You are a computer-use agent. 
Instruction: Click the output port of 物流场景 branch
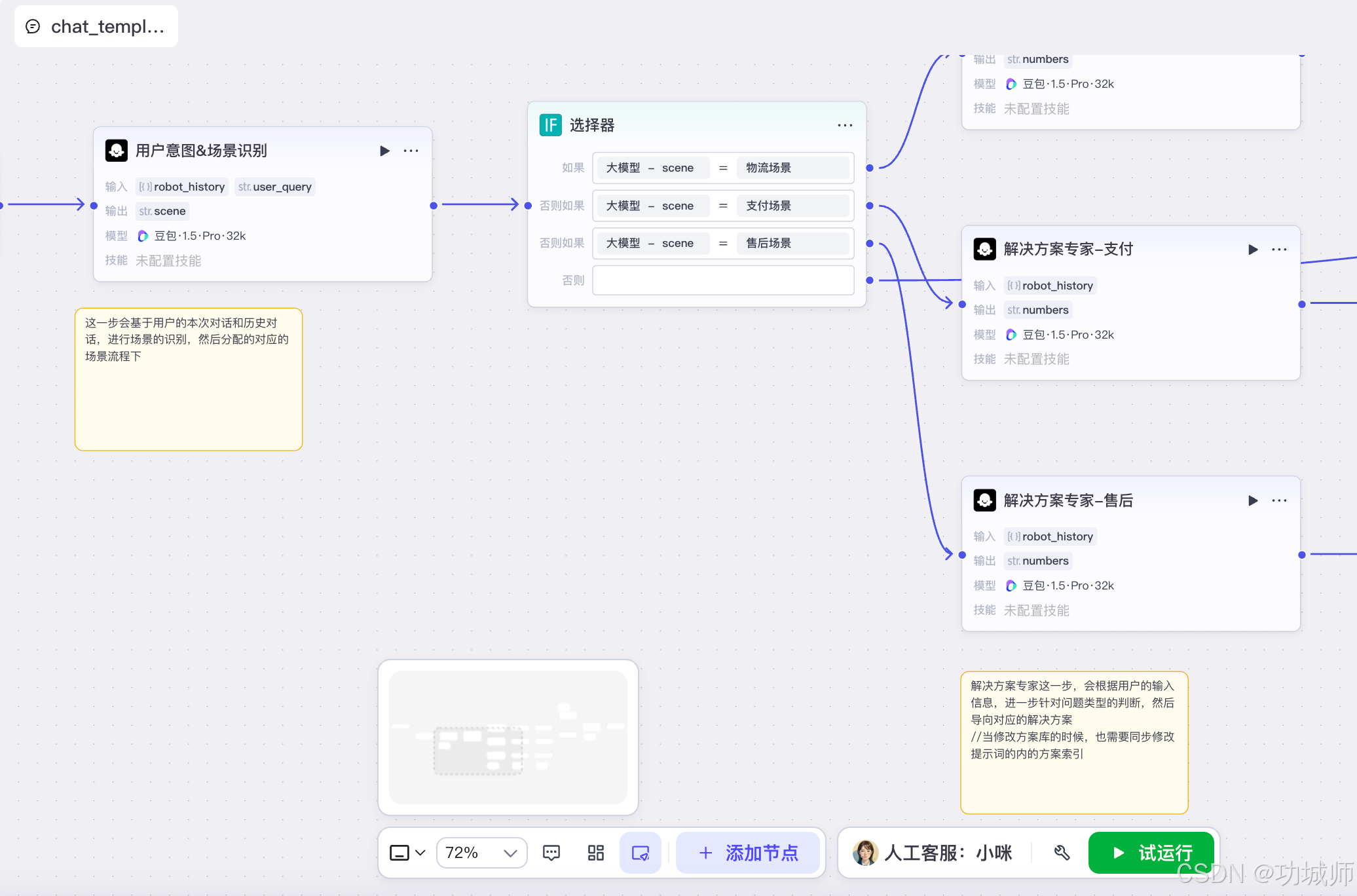click(870, 168)
